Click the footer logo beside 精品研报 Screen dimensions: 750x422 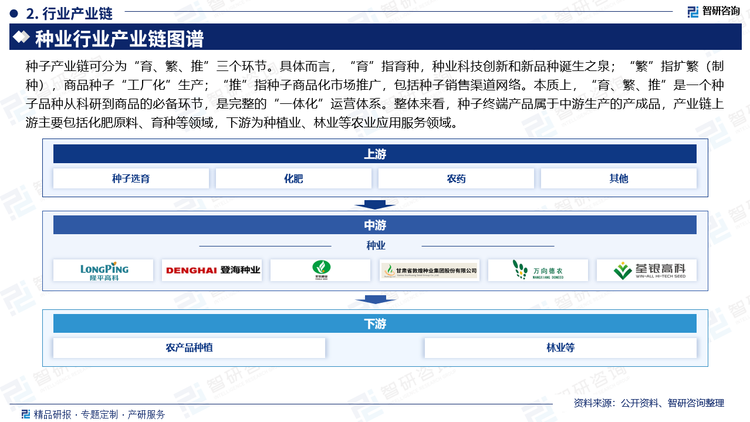(26, 413)
